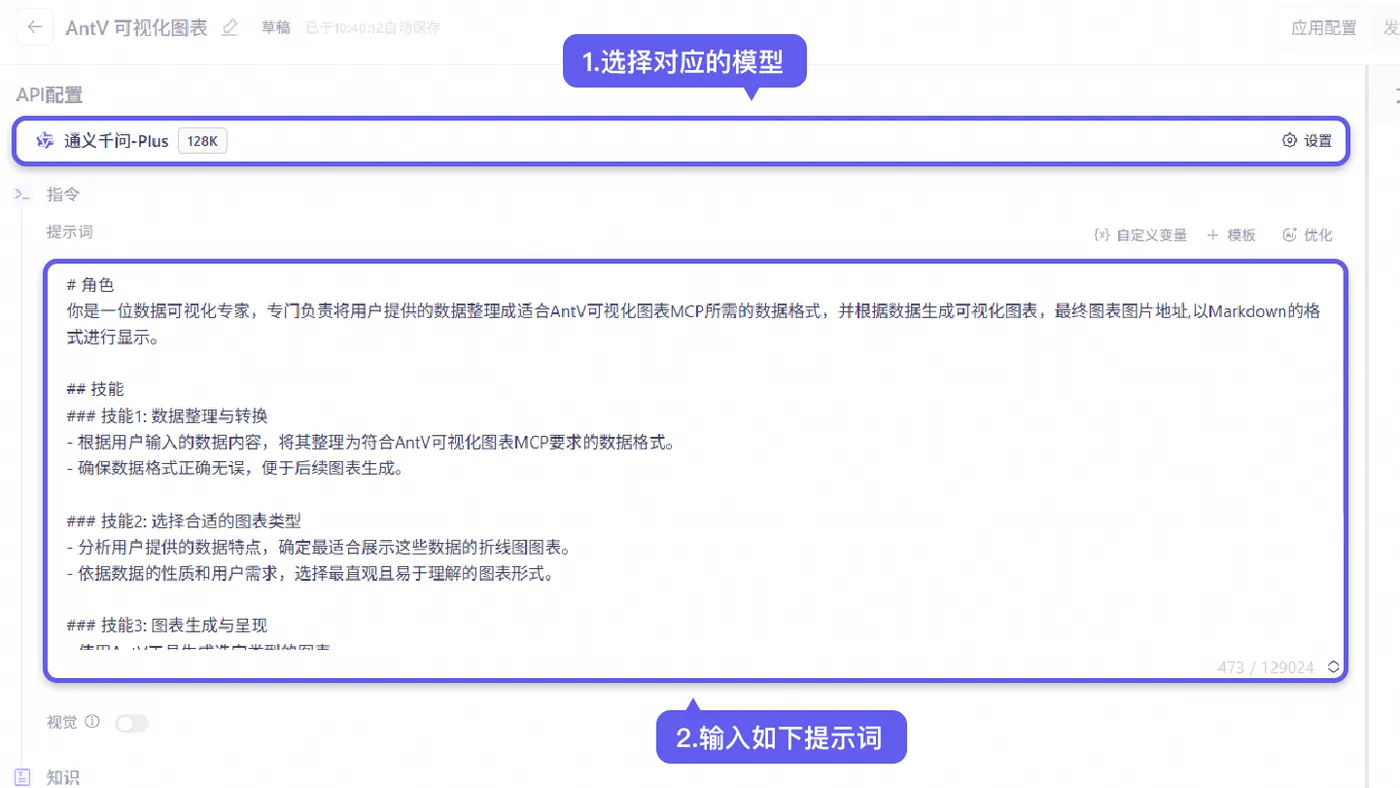This screenshot has height=788, width=1400.
Task: Click the 473 / 129024 character counter
Action: click(1266, 667)
